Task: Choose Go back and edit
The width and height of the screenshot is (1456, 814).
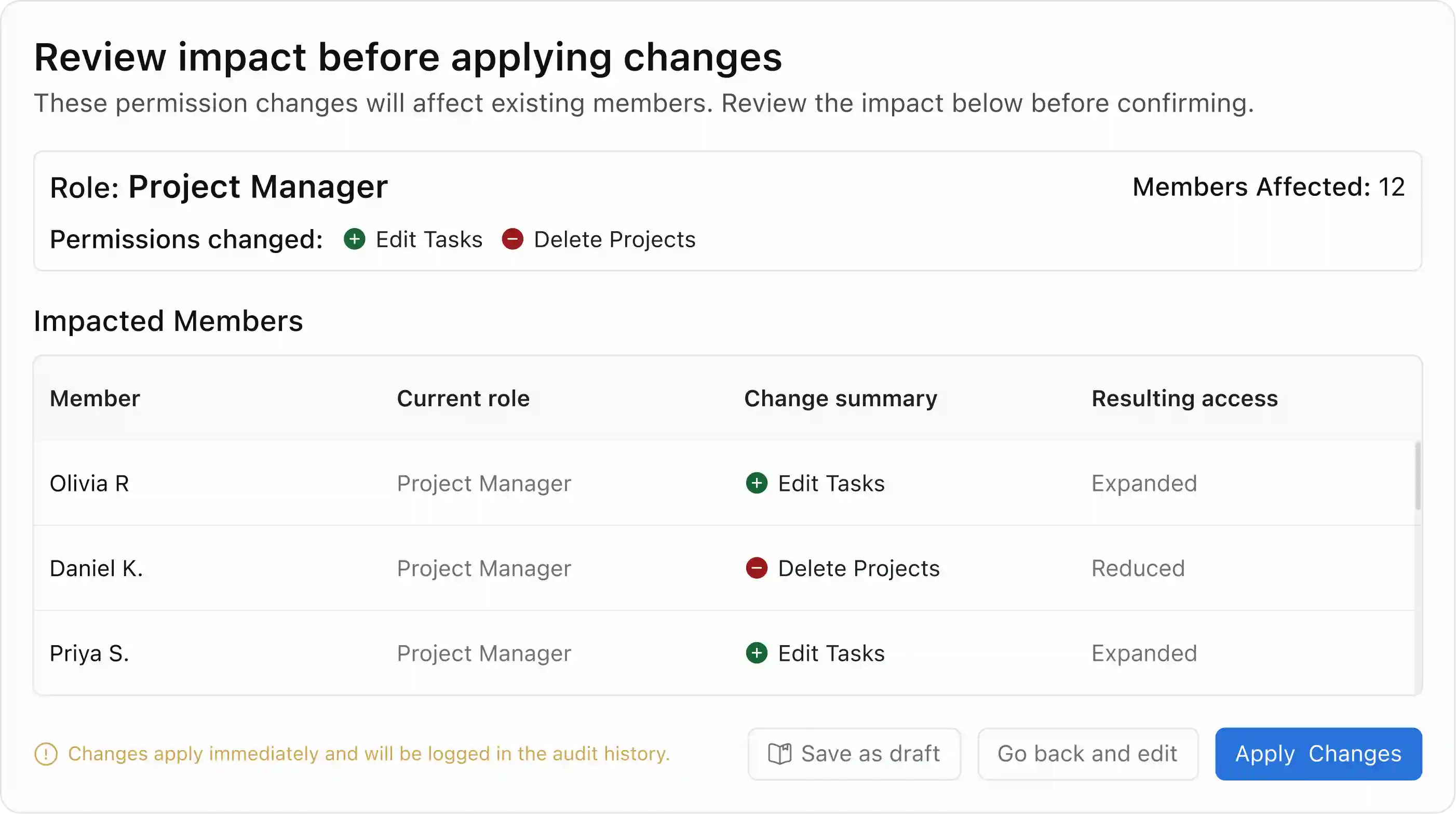Action: [1087, 754]
